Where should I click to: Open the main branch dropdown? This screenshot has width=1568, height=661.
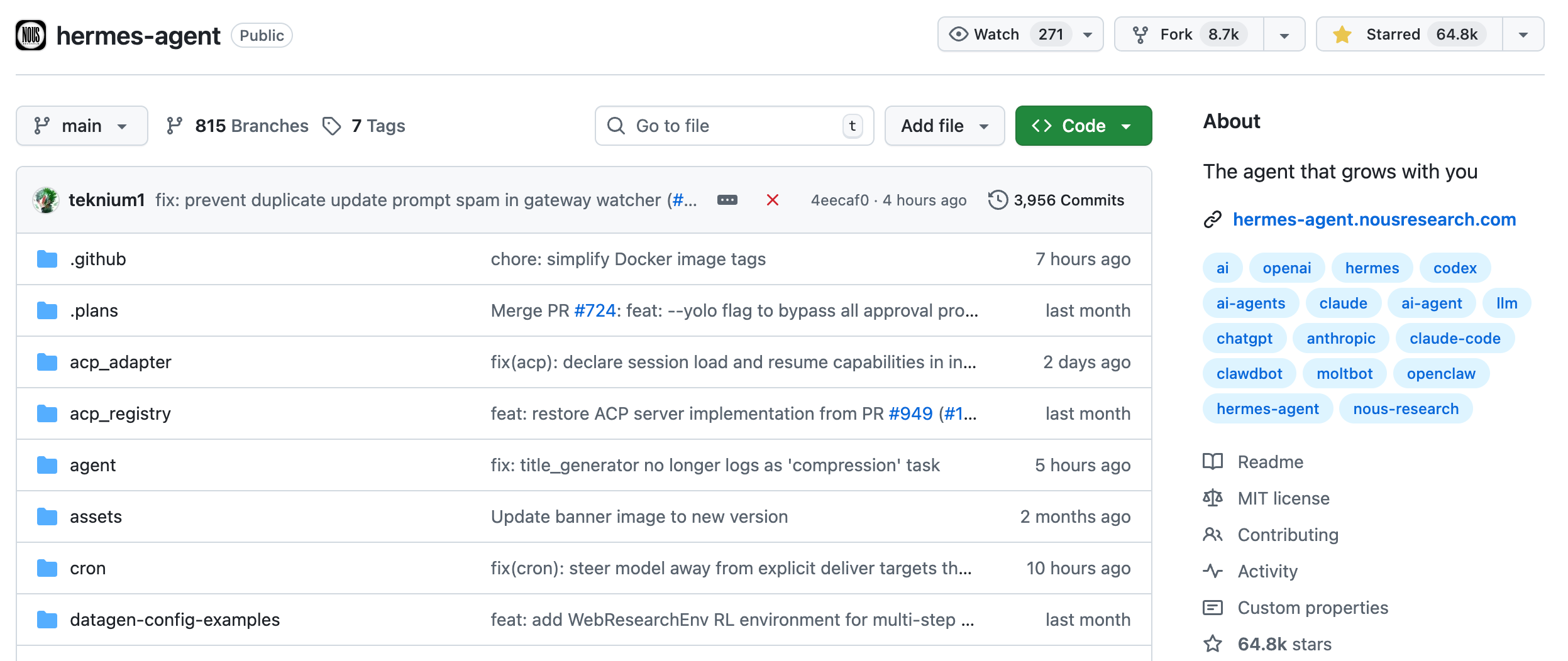[x=82, y=125]
